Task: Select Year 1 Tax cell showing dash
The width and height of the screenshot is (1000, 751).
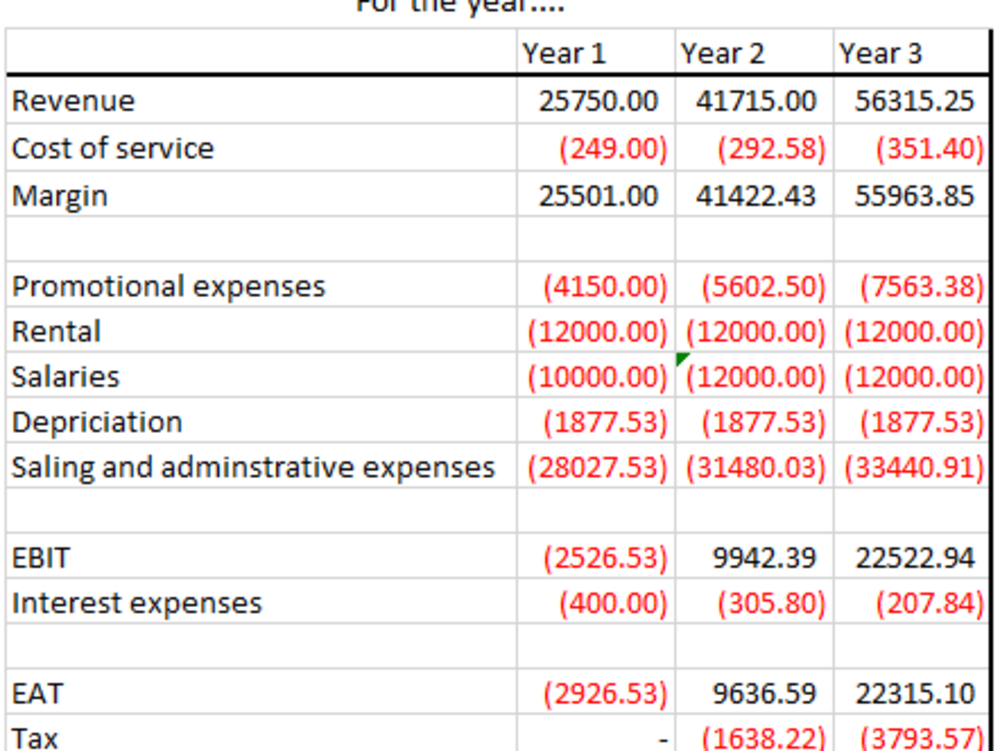Action: [x=596, y=733]
